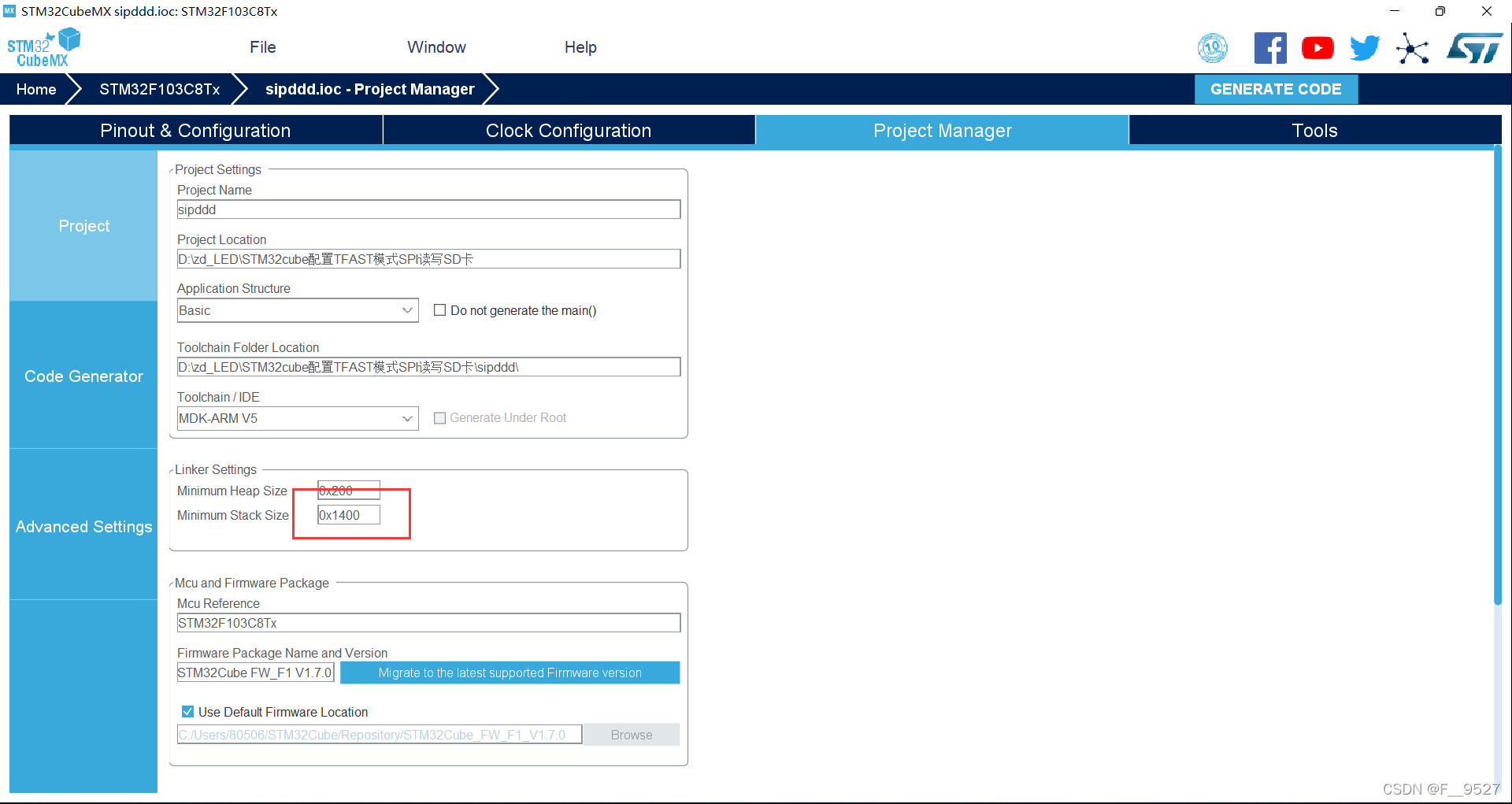Switch to Pinout & Configuration tab
The height and width of the screenshot is (804, 1512).
tap(195, 130)
